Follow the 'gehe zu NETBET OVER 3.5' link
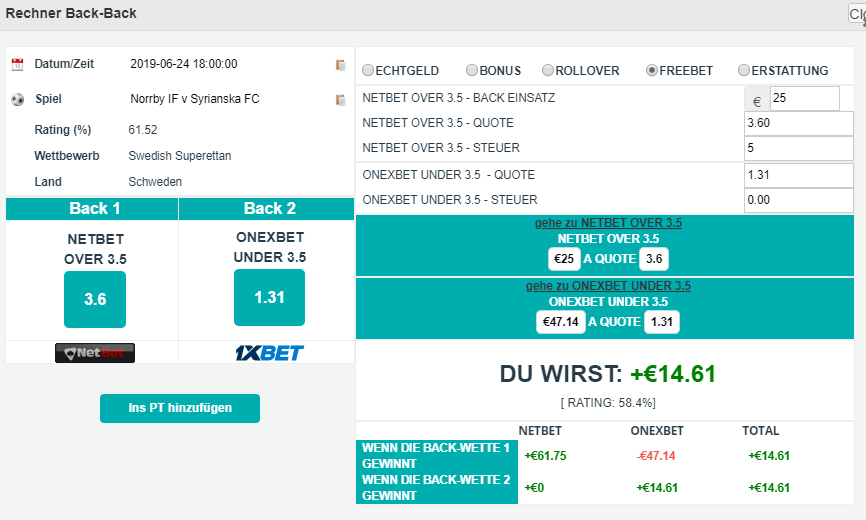 point(608,223)
